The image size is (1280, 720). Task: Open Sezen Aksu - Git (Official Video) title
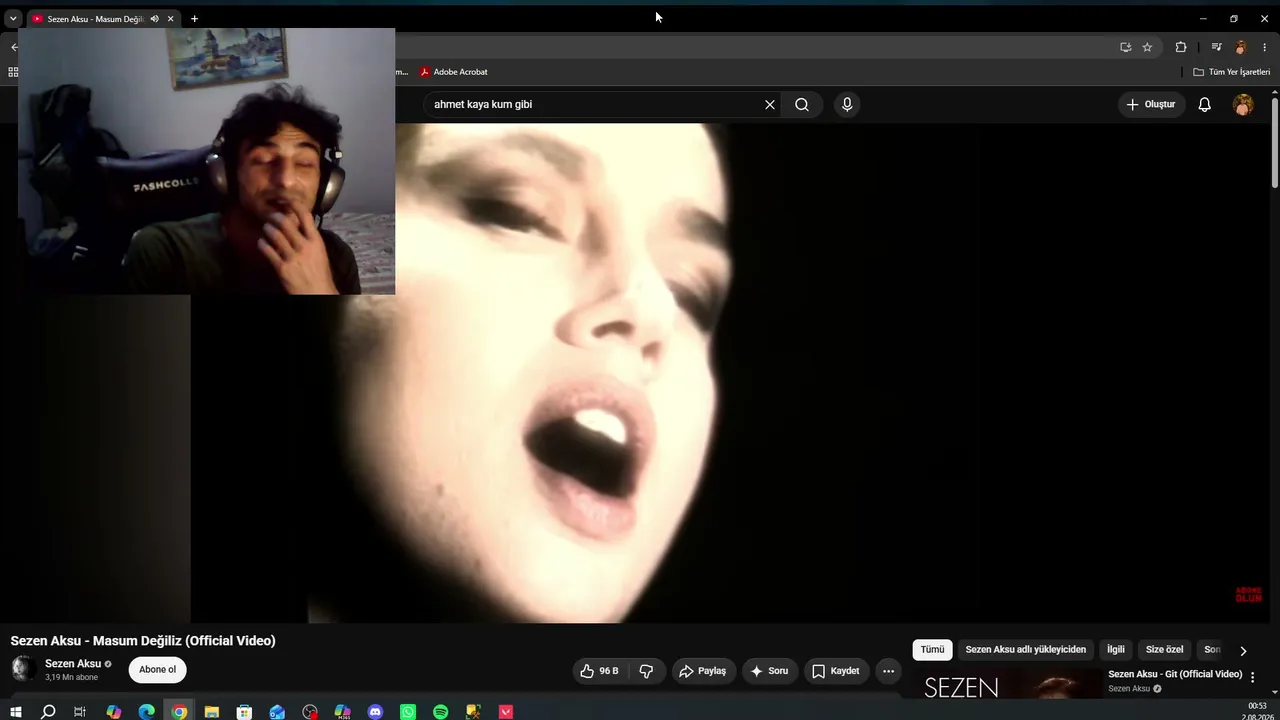1175,674
